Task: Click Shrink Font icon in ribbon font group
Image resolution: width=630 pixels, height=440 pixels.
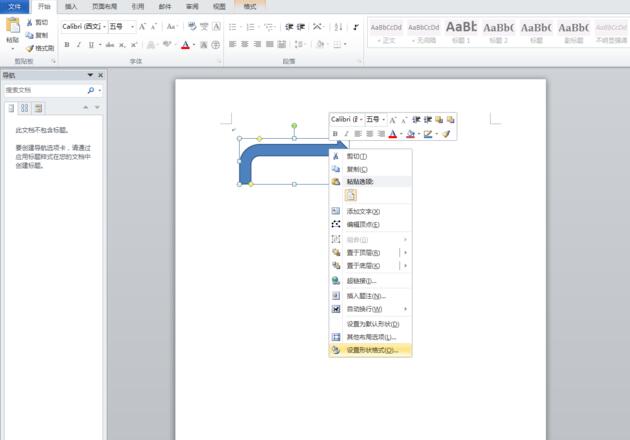Action: pyautogui.click(x=153, y=27)
